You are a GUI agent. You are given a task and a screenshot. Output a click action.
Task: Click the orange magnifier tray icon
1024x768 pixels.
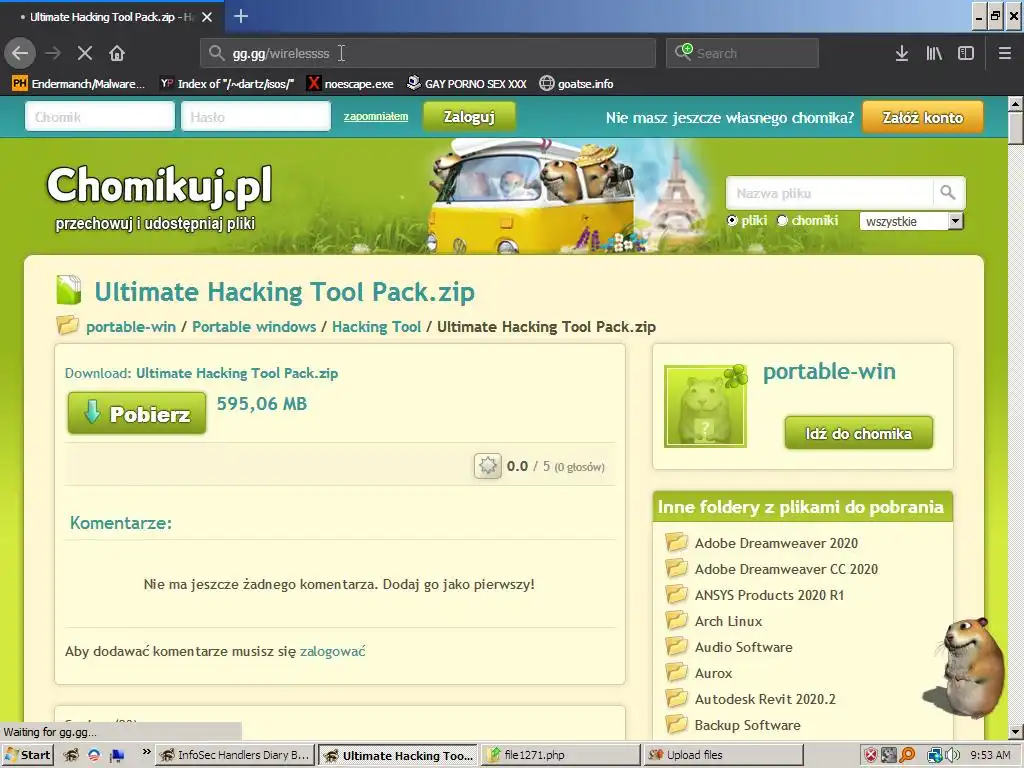pos(907,755)
